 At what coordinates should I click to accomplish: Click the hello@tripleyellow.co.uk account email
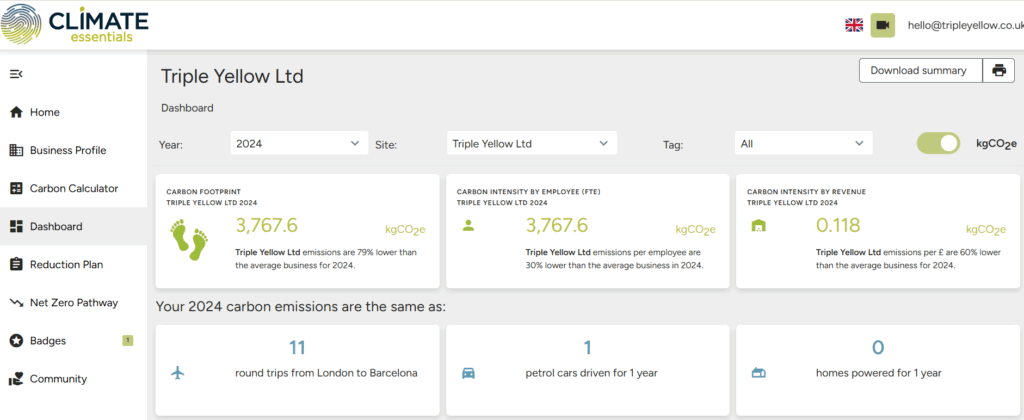click(965, 25)
